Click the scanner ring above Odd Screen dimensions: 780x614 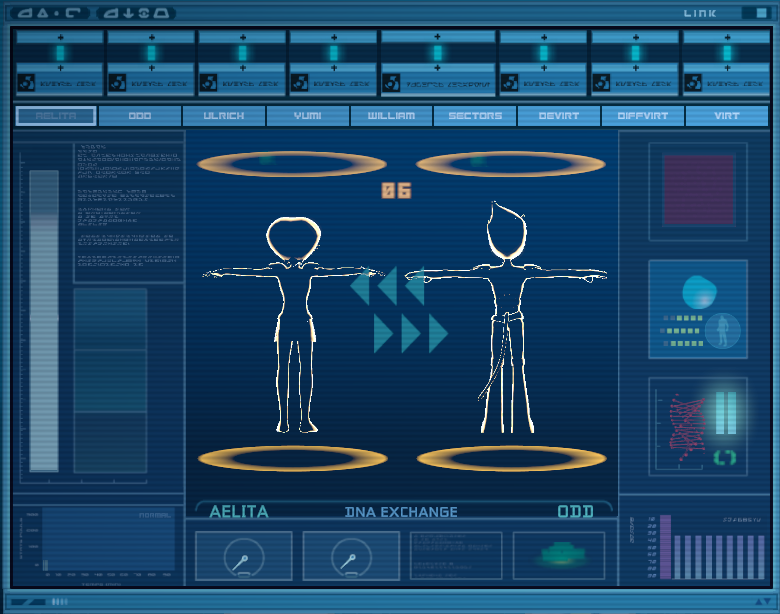click(511, 164)
